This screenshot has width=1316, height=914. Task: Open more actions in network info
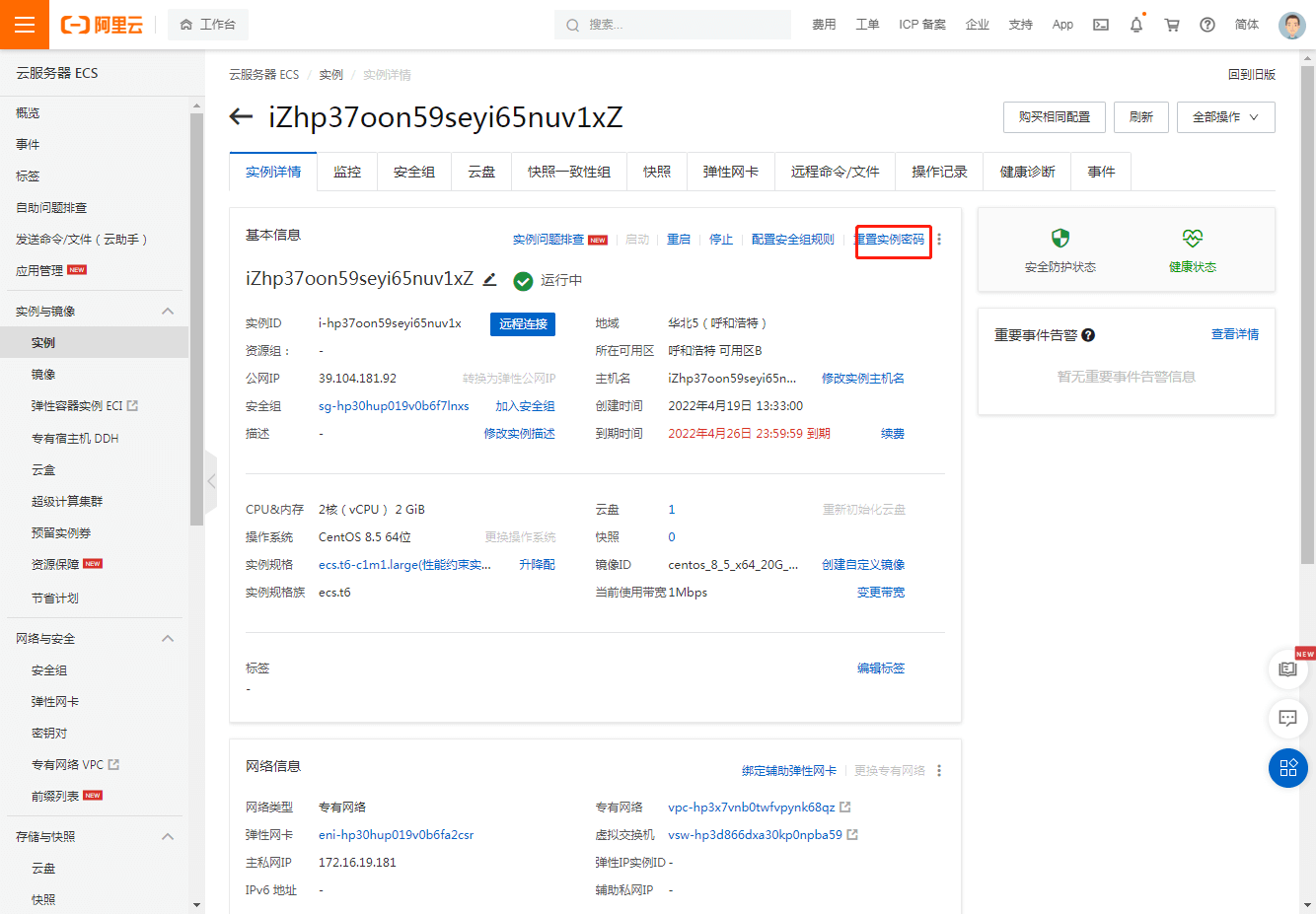coord(939,771)
